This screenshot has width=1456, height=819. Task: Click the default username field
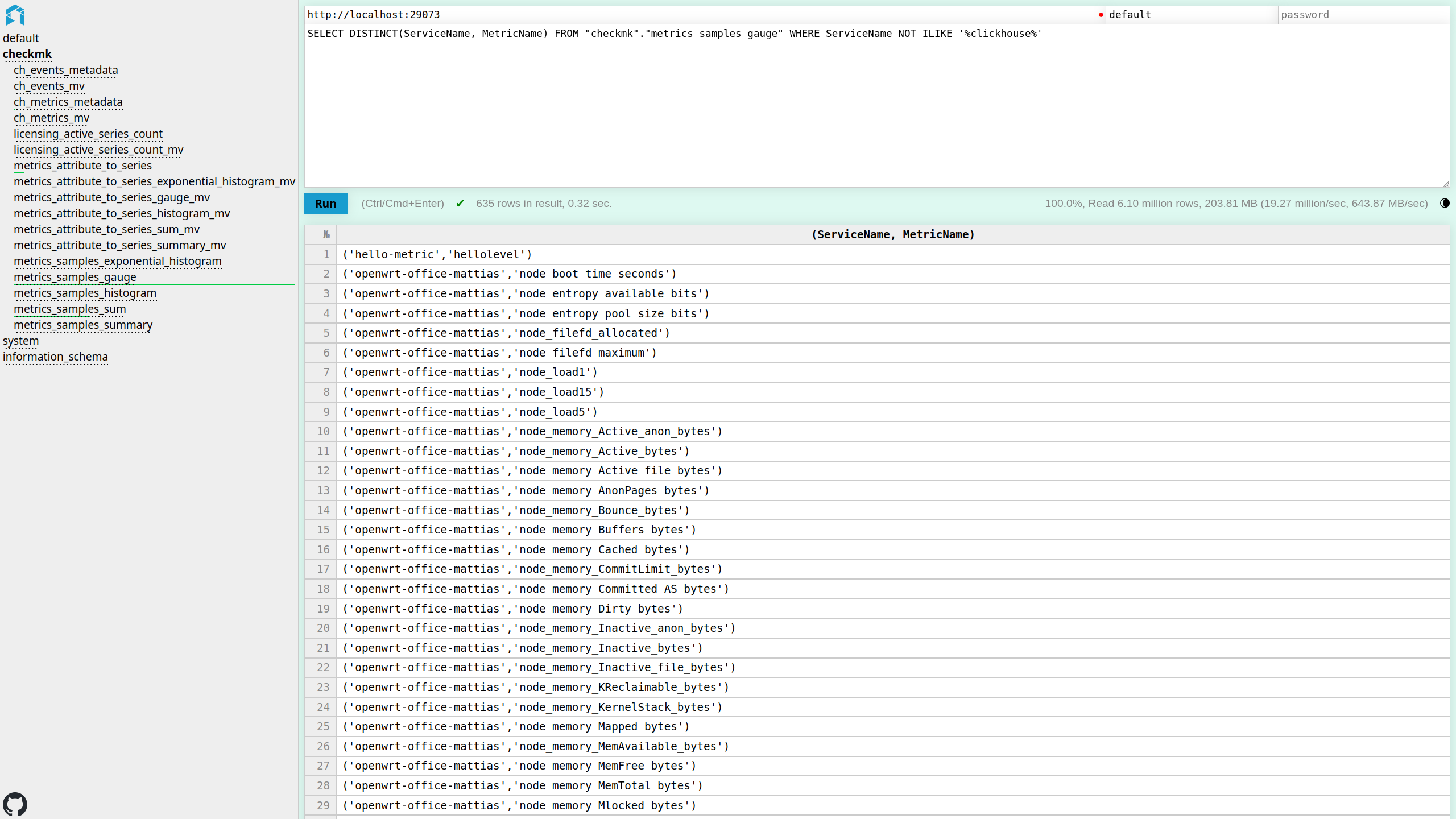(1189, 14)
